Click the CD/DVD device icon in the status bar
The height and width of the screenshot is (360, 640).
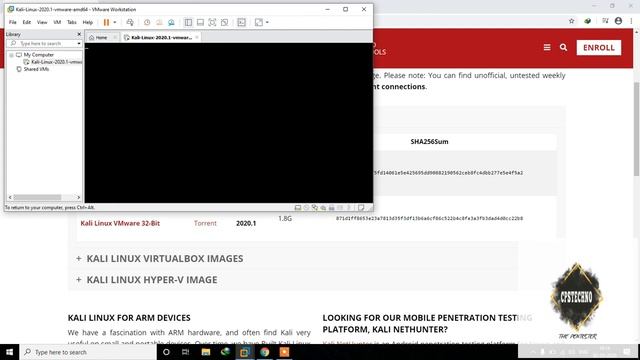click(x=306, y=208)
